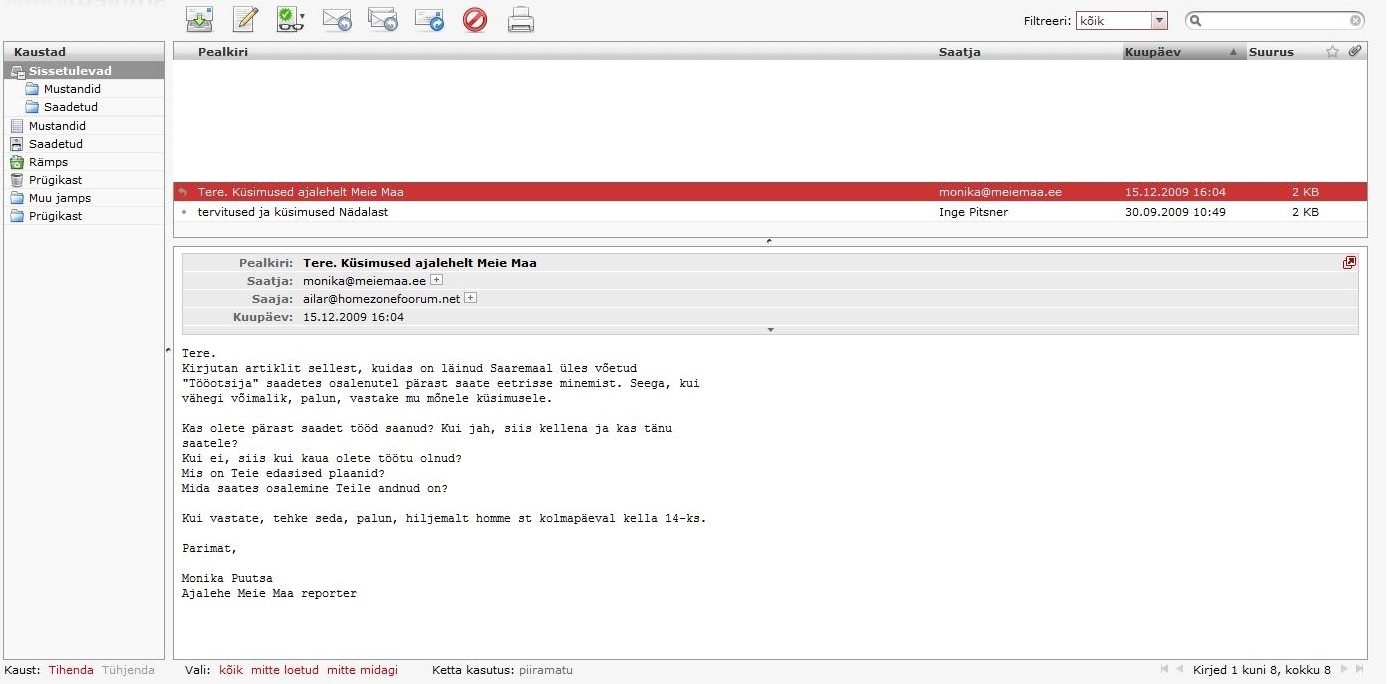
Task: Collapse the message list using the splitter handle
Action: [x=769, y=241]
